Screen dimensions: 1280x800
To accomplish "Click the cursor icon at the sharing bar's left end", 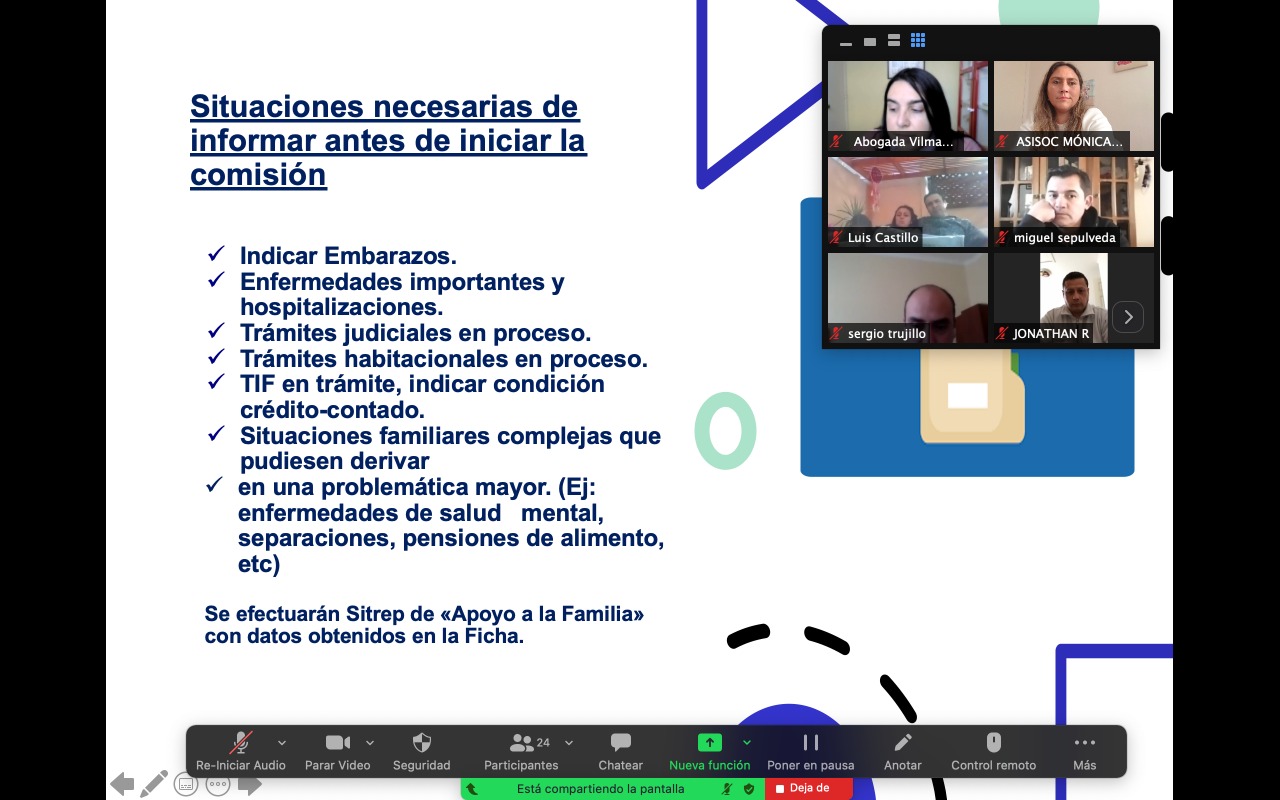I will point(473,788).
